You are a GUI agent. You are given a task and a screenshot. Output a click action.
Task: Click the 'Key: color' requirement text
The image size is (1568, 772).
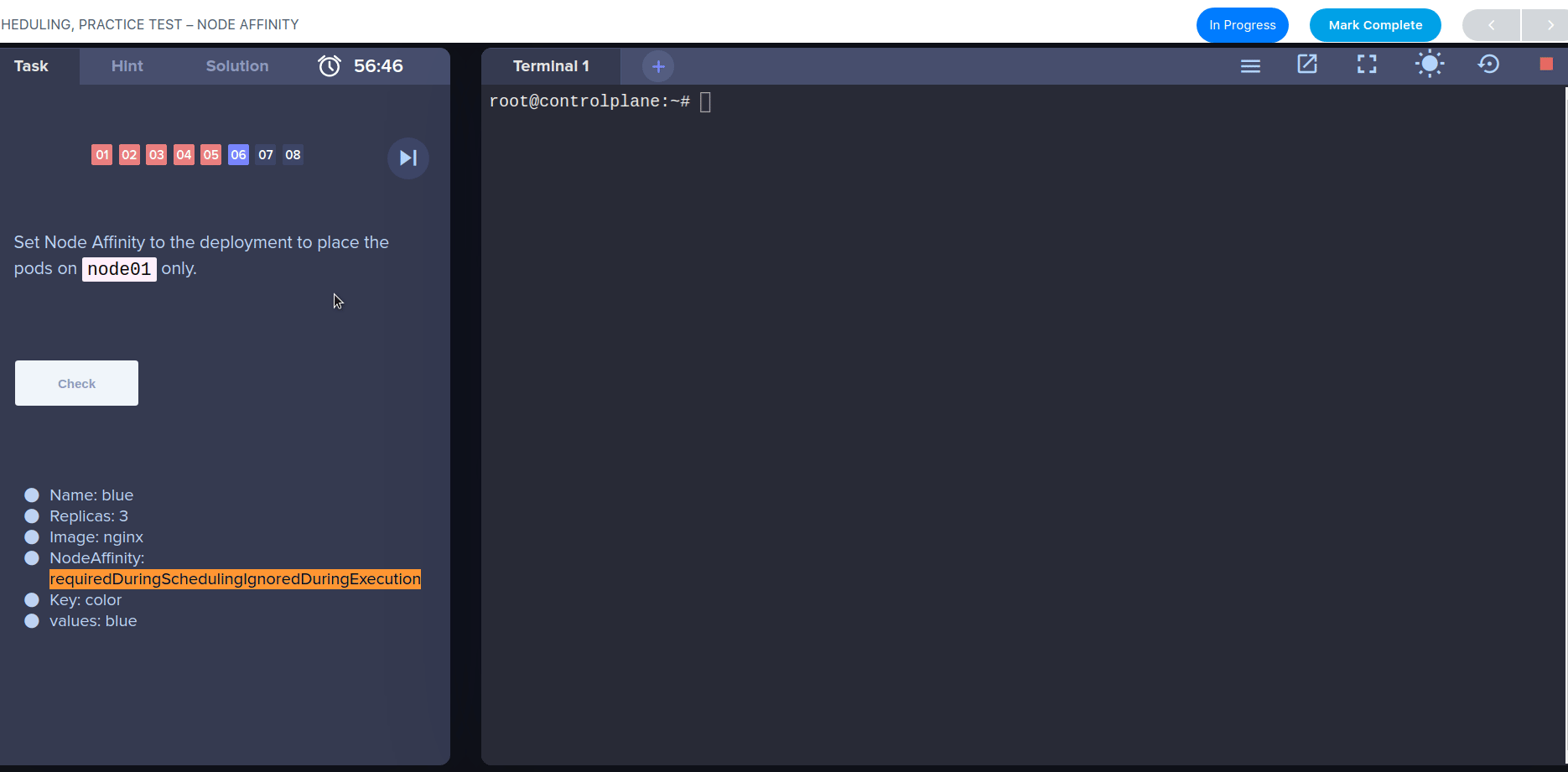(x=86, y=599)
